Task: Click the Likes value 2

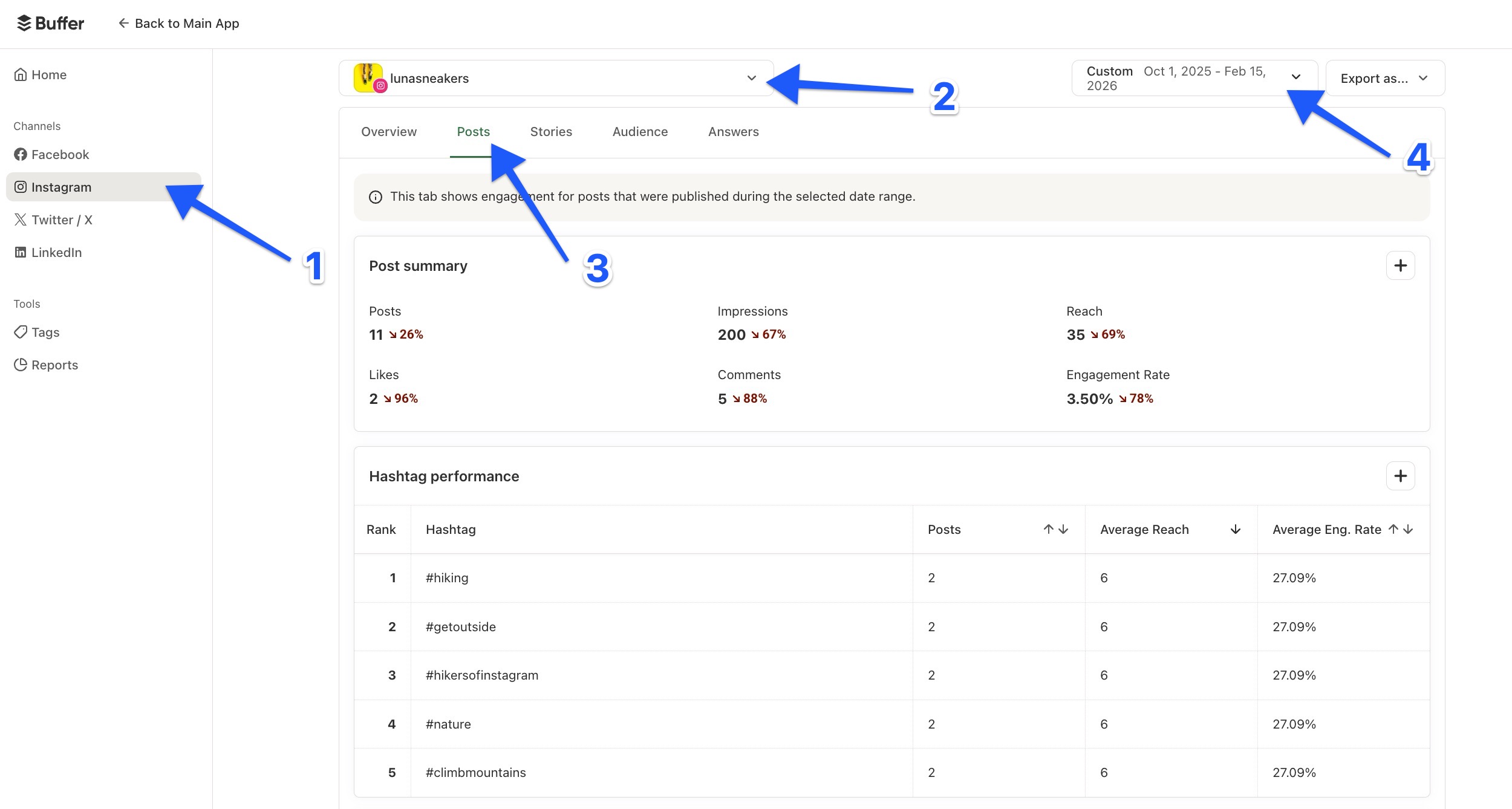Action: [373, 398]
